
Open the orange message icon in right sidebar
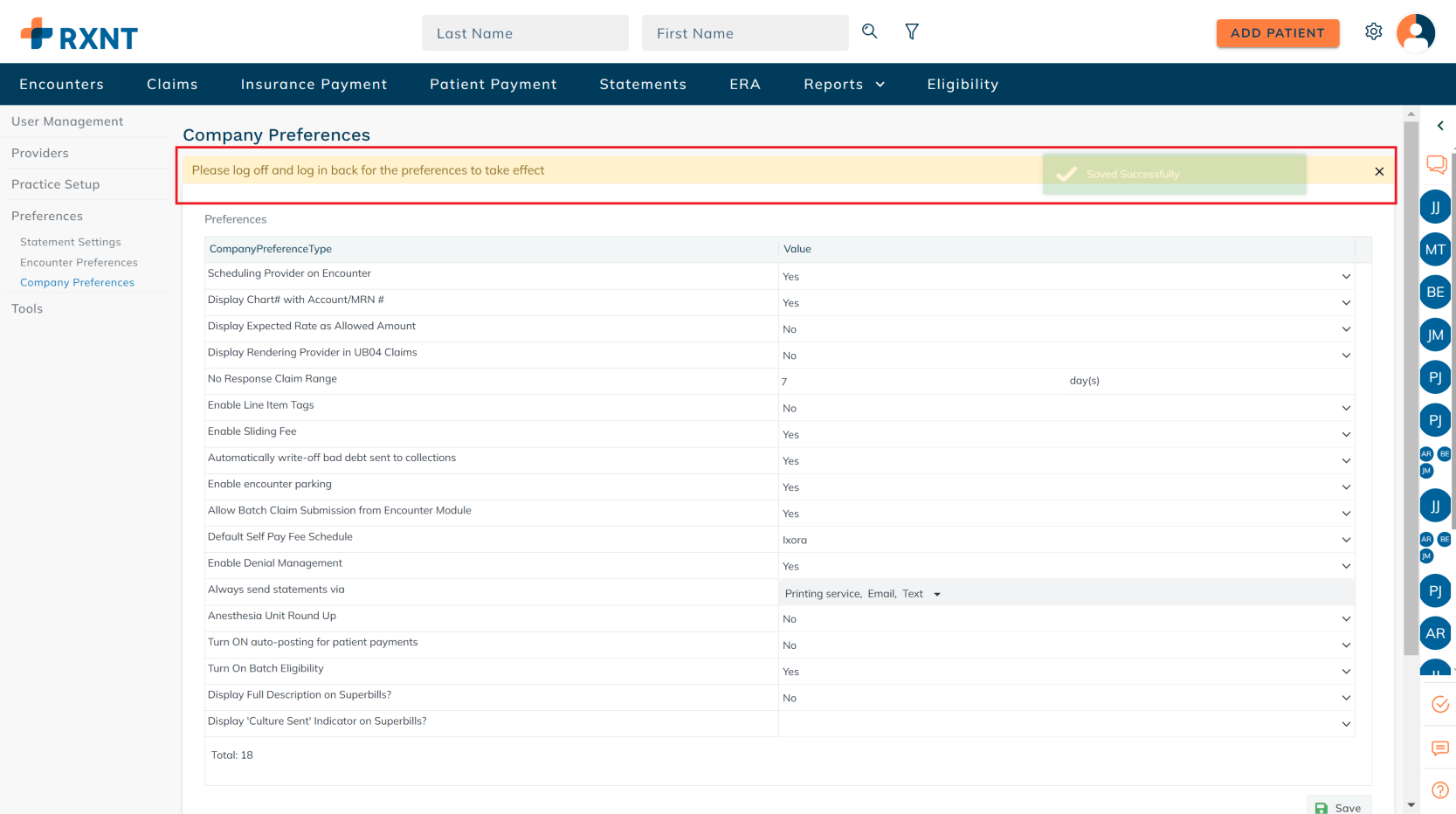pyautogui.click(x=1440, y=748)
